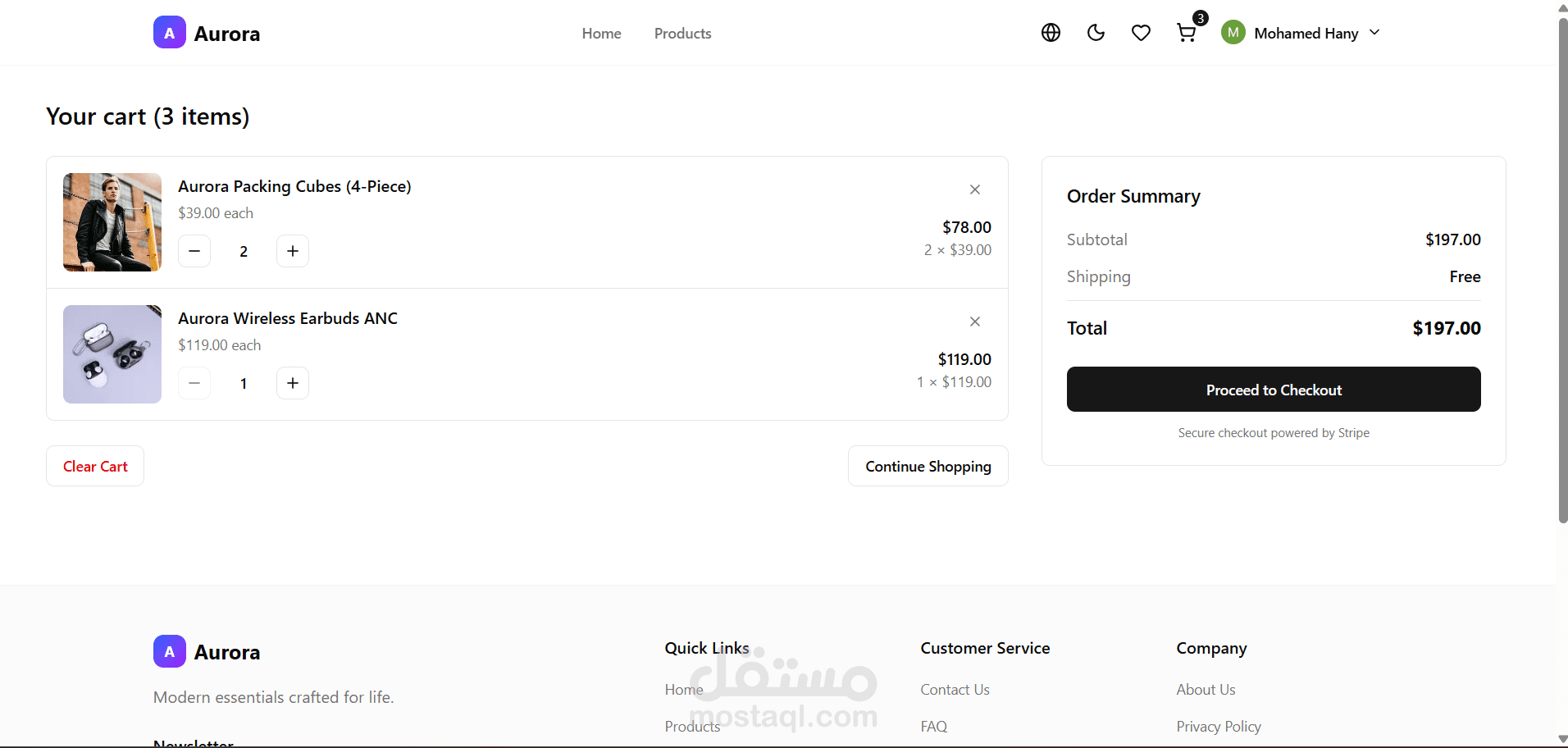Open the shopping cart icon
The width and height of the screenshot is (1568, 748).
point(1186,33)
